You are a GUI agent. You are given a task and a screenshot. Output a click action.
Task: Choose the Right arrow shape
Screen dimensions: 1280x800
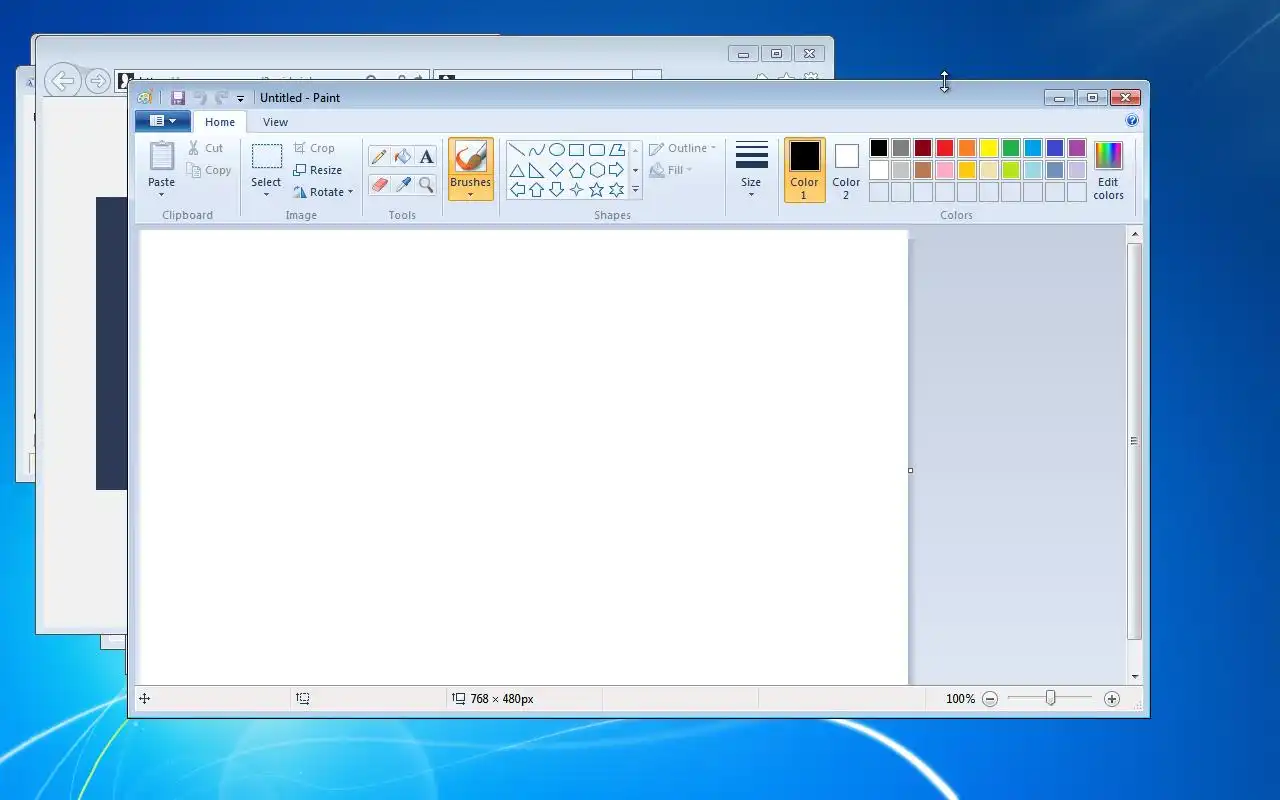click(617, 170)
